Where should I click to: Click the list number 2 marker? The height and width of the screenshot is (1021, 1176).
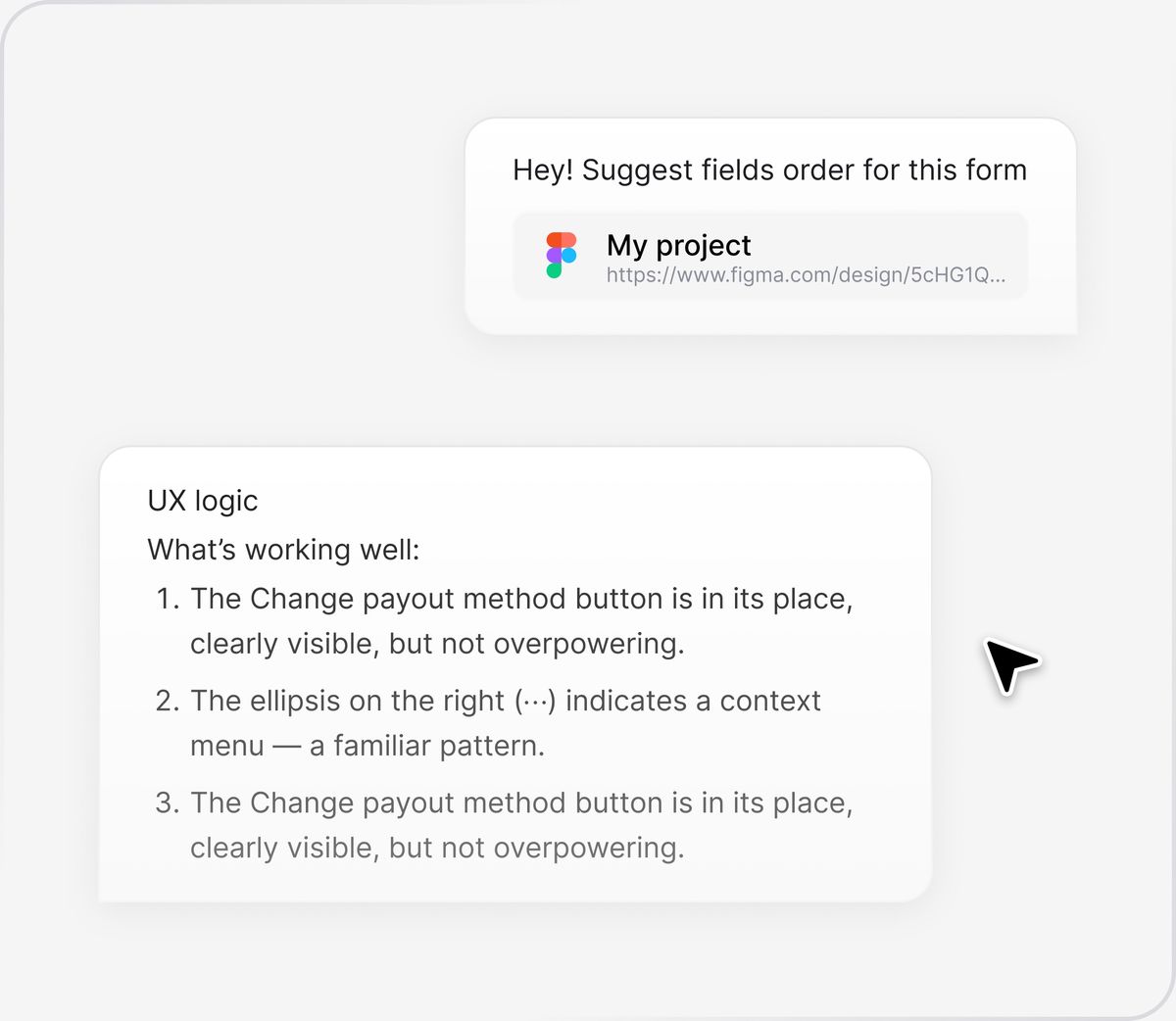[x=168, y=701]
